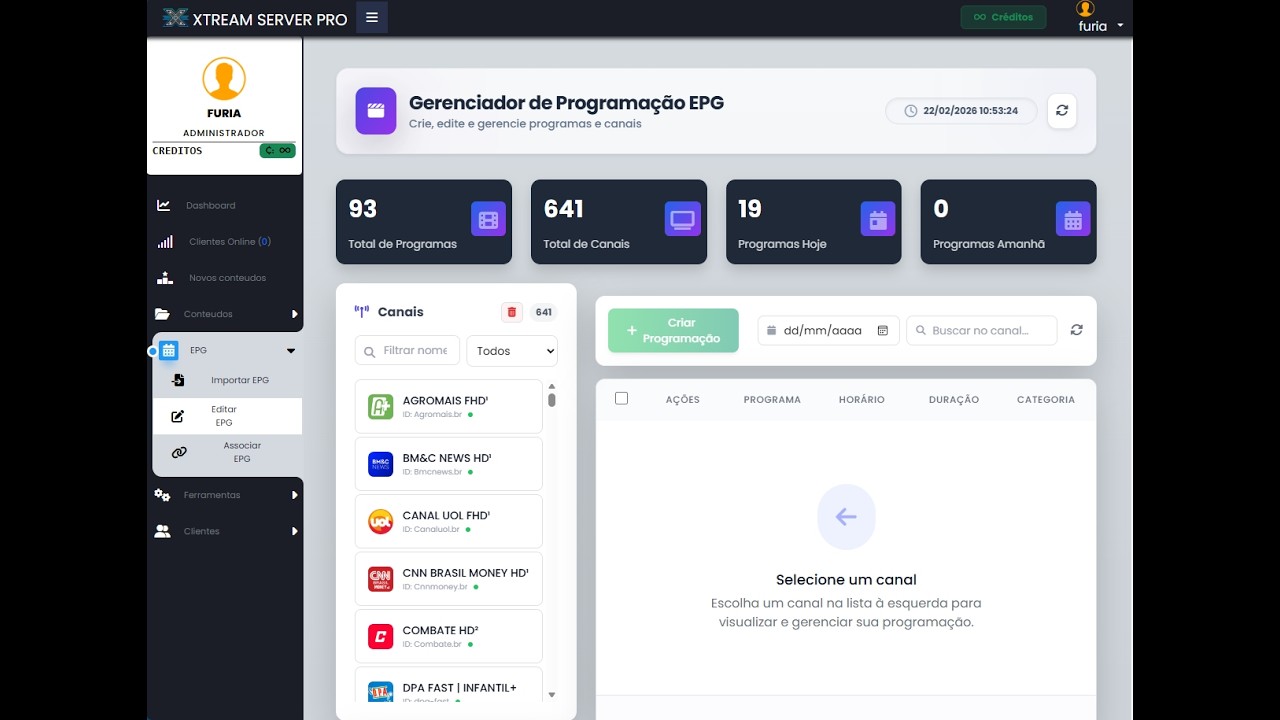Click the 641 channel count badge

544,312
